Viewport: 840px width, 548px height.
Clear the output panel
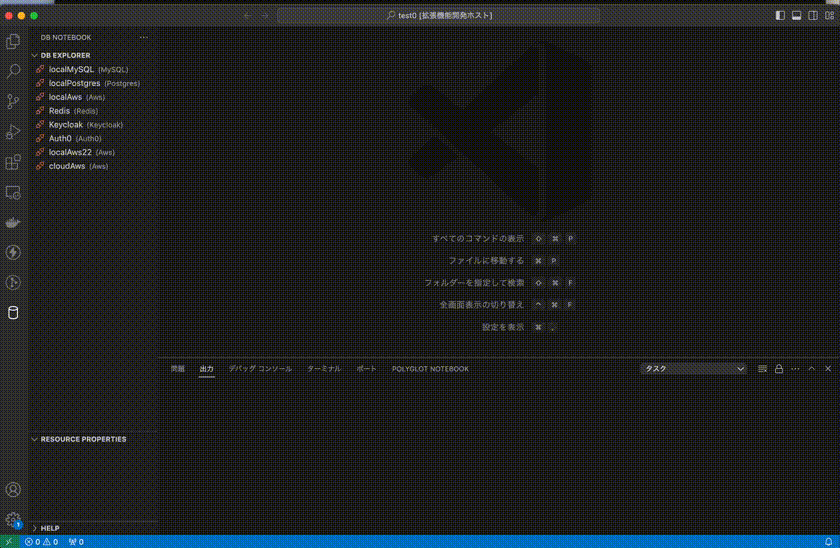click(762, 369)
